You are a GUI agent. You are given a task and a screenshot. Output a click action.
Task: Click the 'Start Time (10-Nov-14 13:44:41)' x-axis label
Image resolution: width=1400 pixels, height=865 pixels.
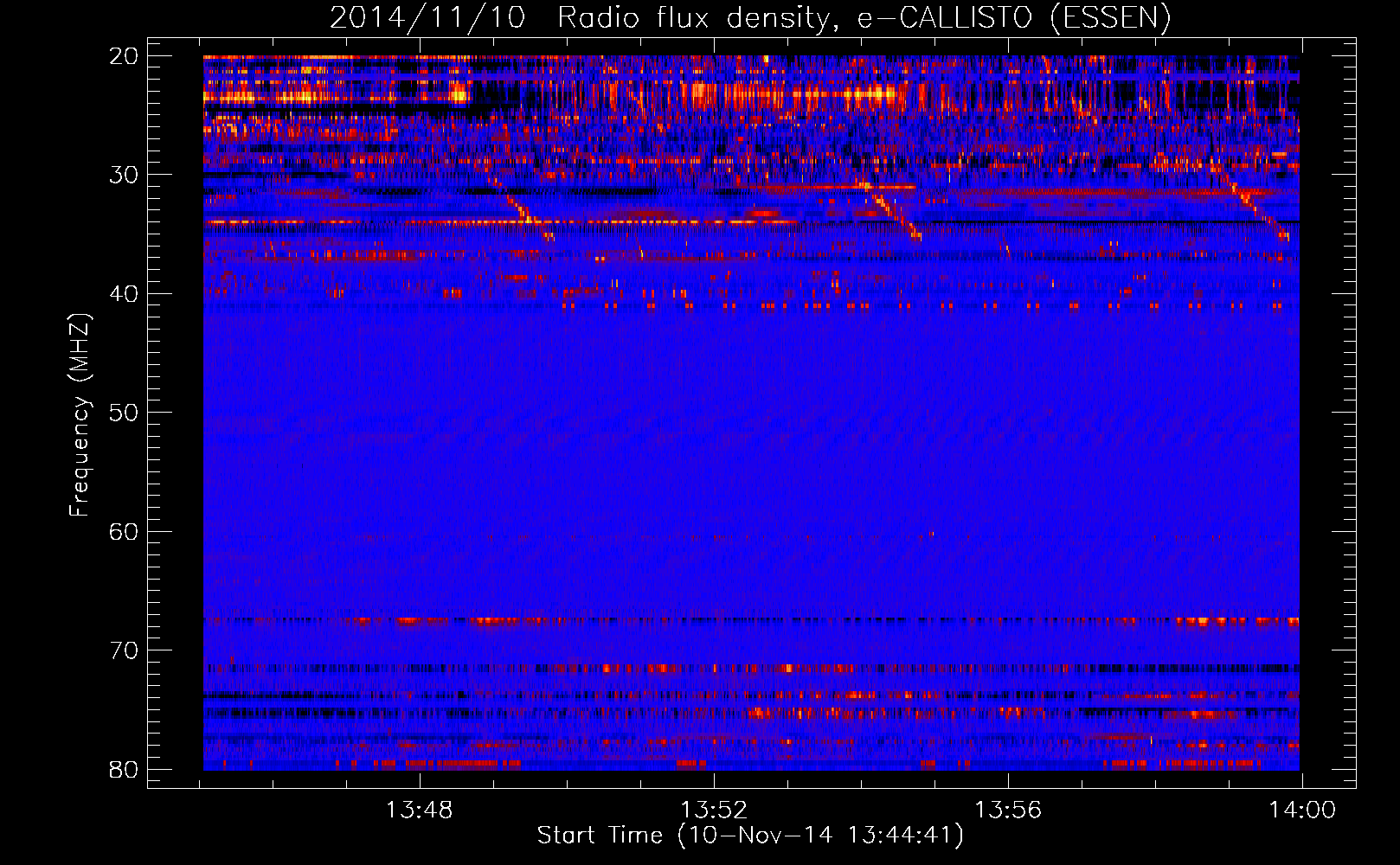(x=750, y=836)
